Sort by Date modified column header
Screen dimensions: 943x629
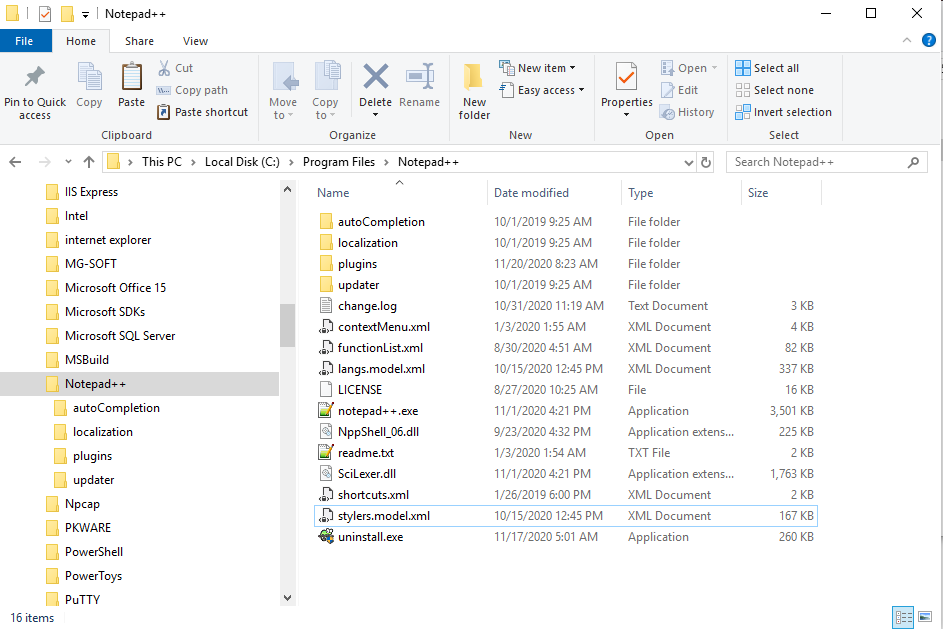(x=531, y=192)
